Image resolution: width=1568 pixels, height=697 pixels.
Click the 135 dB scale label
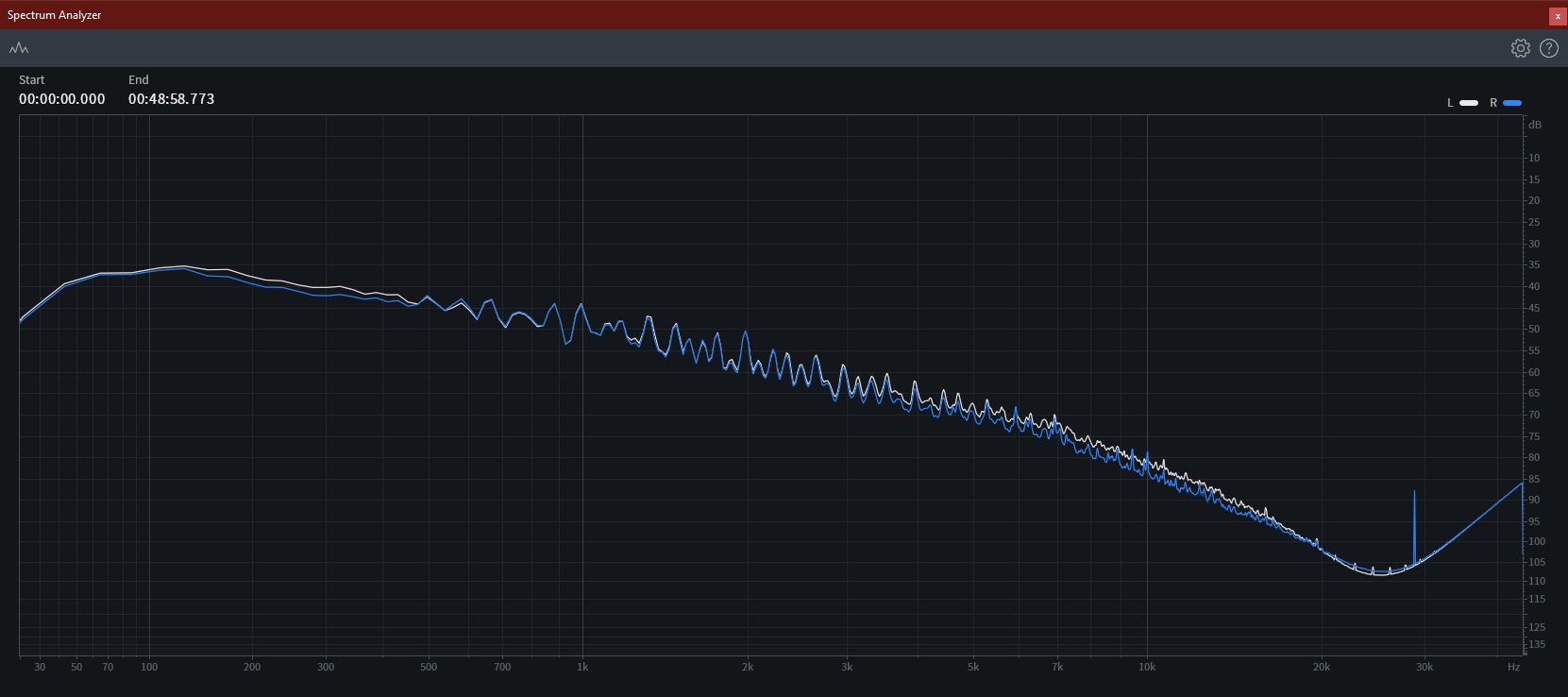coord(1537,645)
